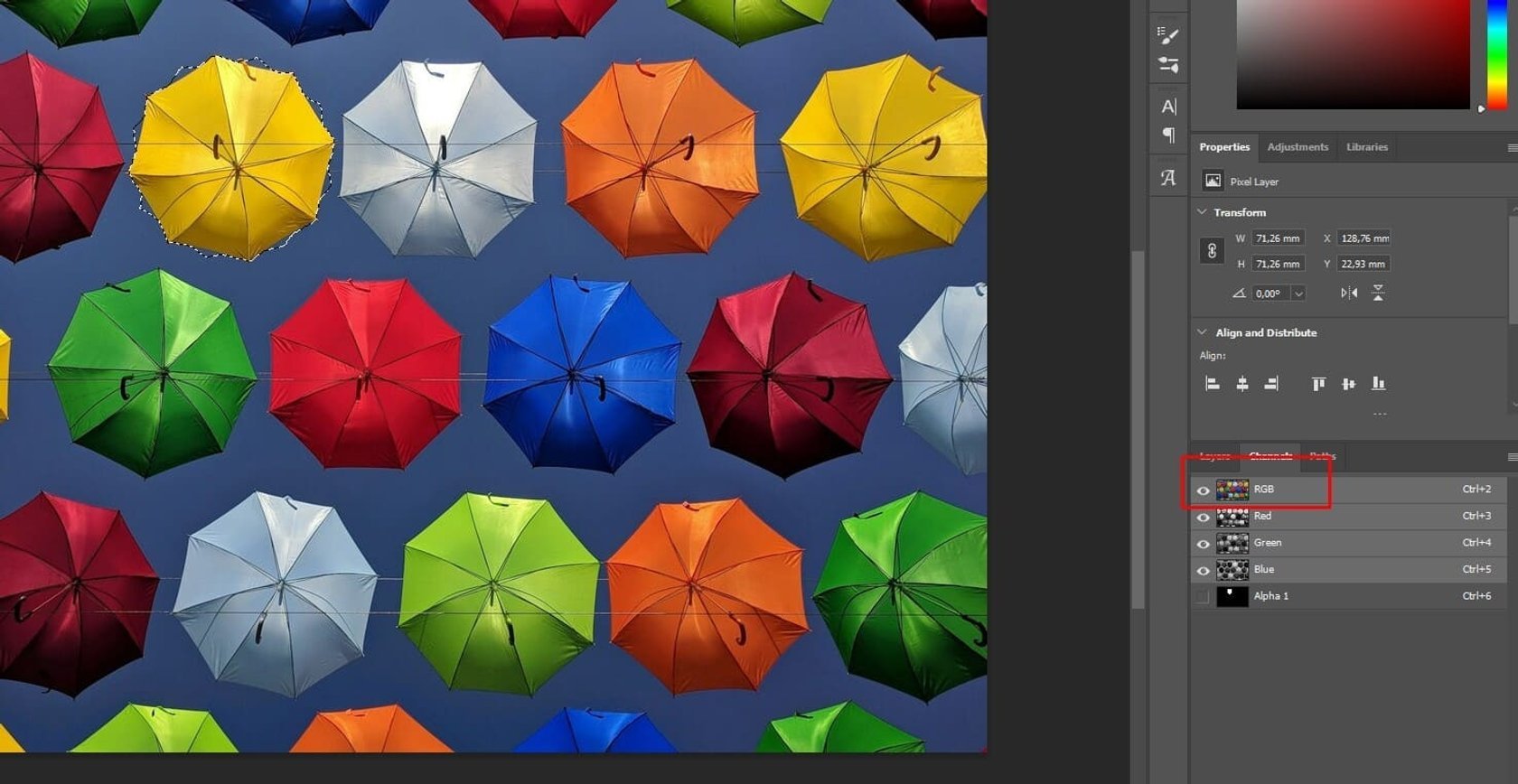Click the H height field

click(1278, 264)
